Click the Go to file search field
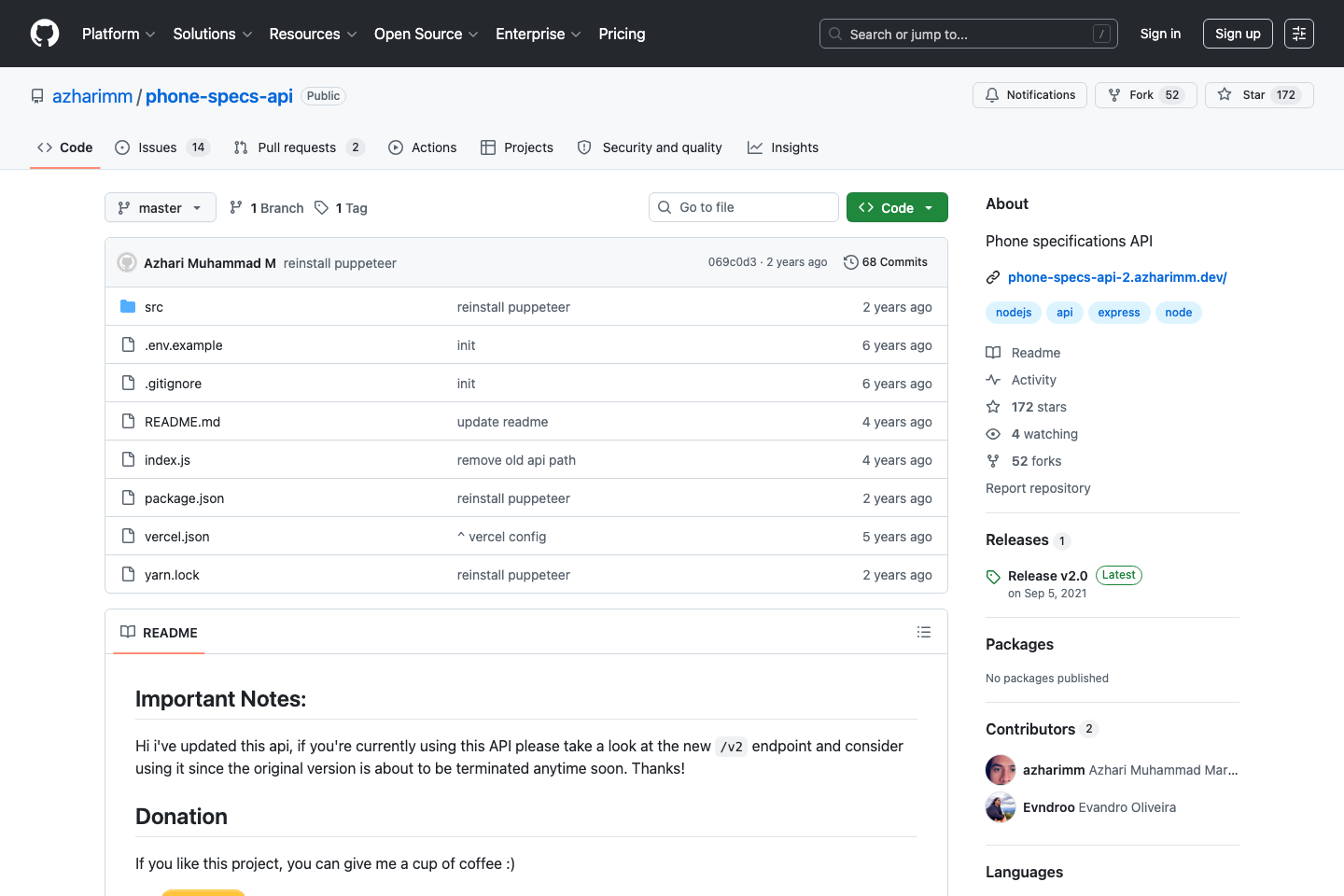Viewport: 1344px width, 896px height. pyautogui.click(x=743, y=207)
